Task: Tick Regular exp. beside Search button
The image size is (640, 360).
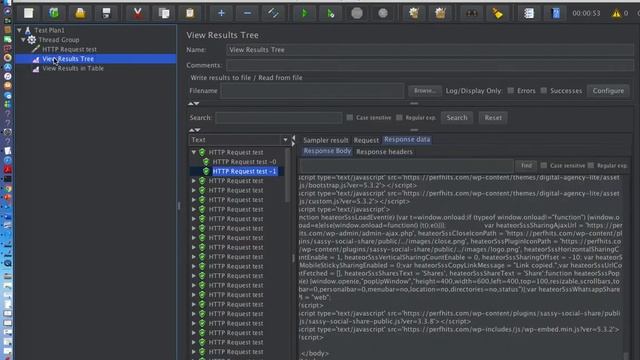Action: pos(399,118)
